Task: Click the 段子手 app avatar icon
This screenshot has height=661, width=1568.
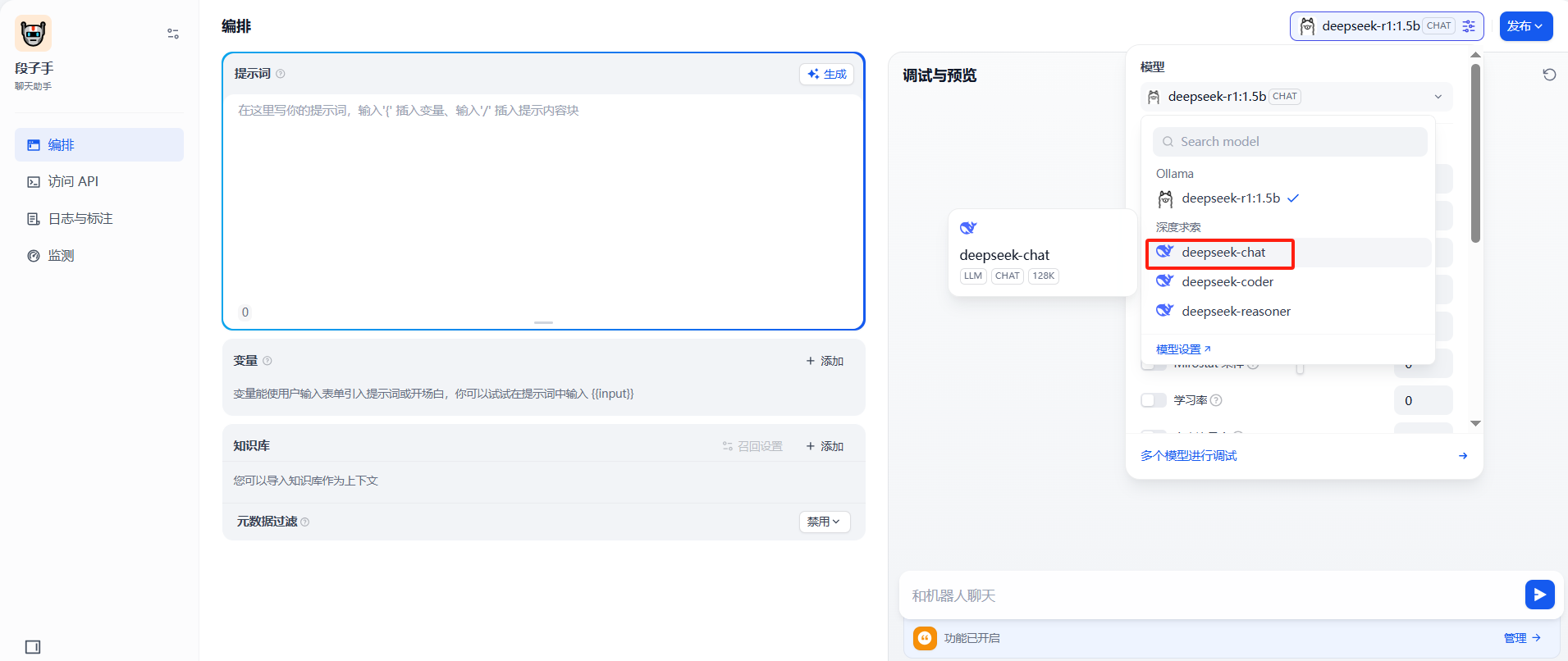Action: [x=33, y=33]
